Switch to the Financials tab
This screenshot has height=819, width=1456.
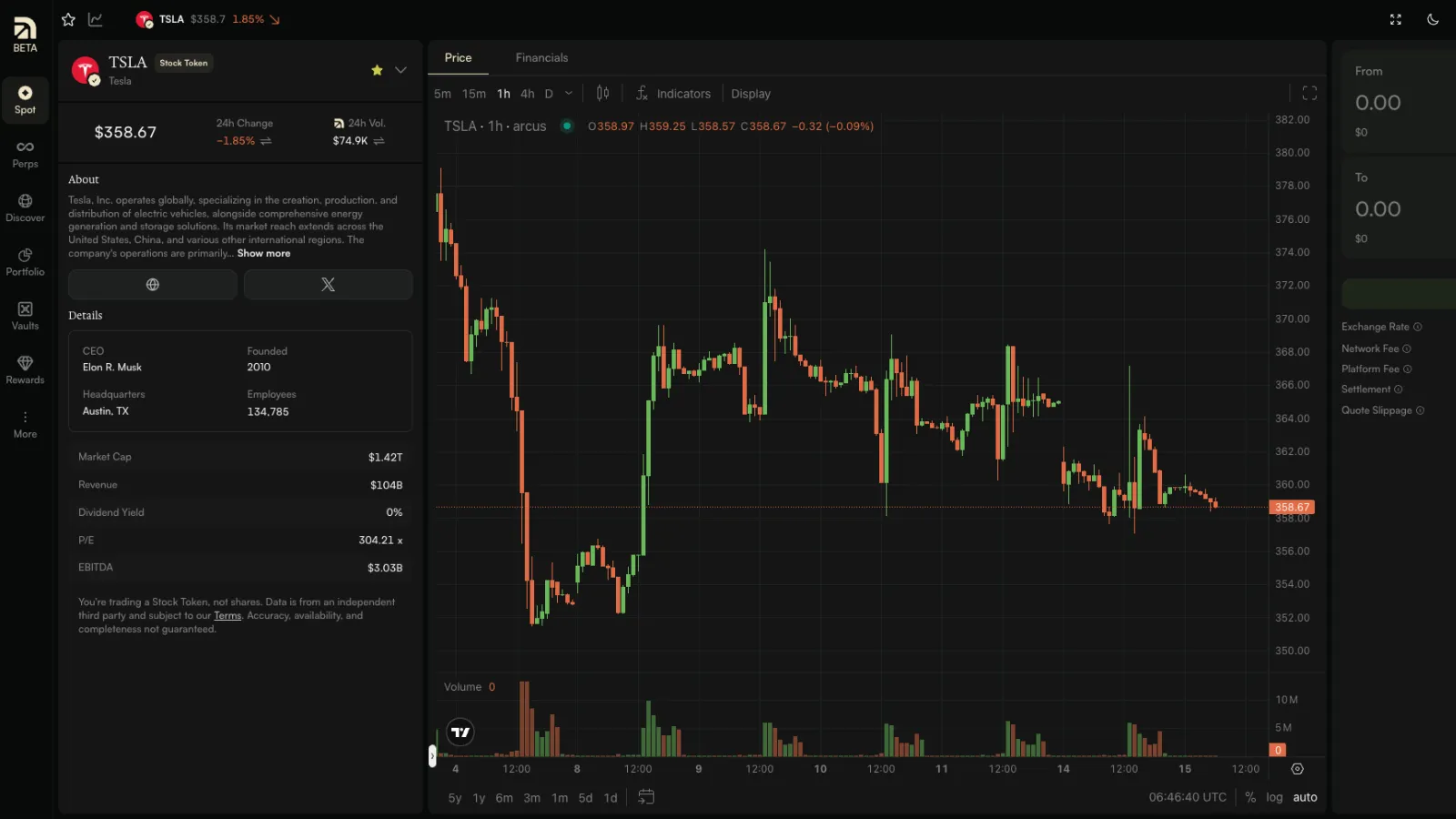pos(541,58)
